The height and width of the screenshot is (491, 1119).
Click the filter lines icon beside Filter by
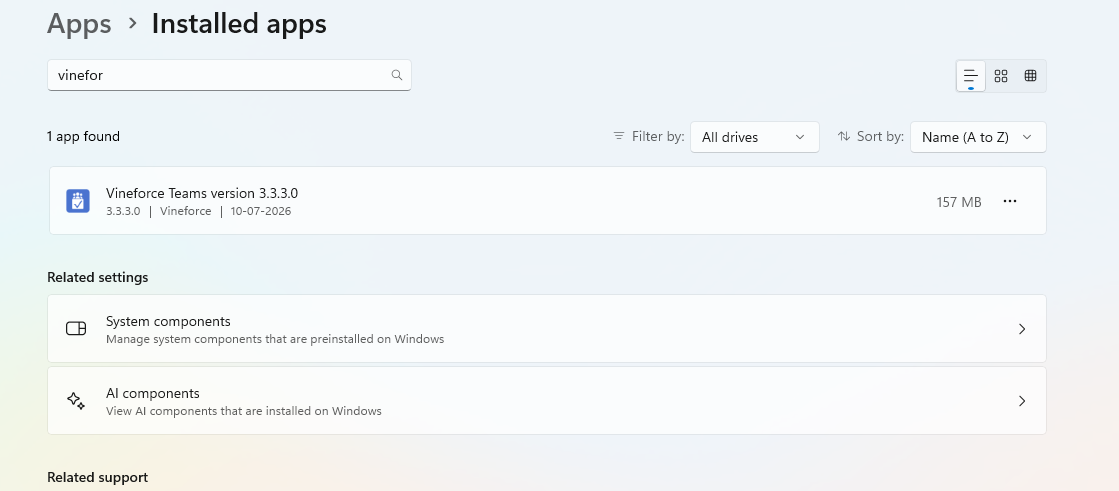pyautogui.click(x=619, y=136)
